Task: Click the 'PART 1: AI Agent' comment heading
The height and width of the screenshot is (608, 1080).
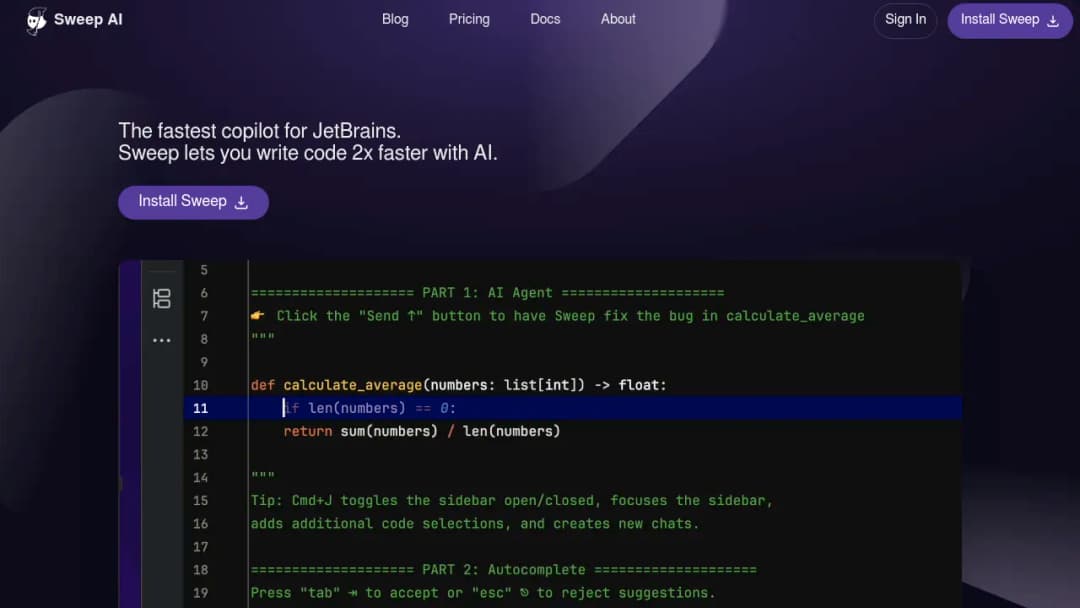Action: [487, 293]
